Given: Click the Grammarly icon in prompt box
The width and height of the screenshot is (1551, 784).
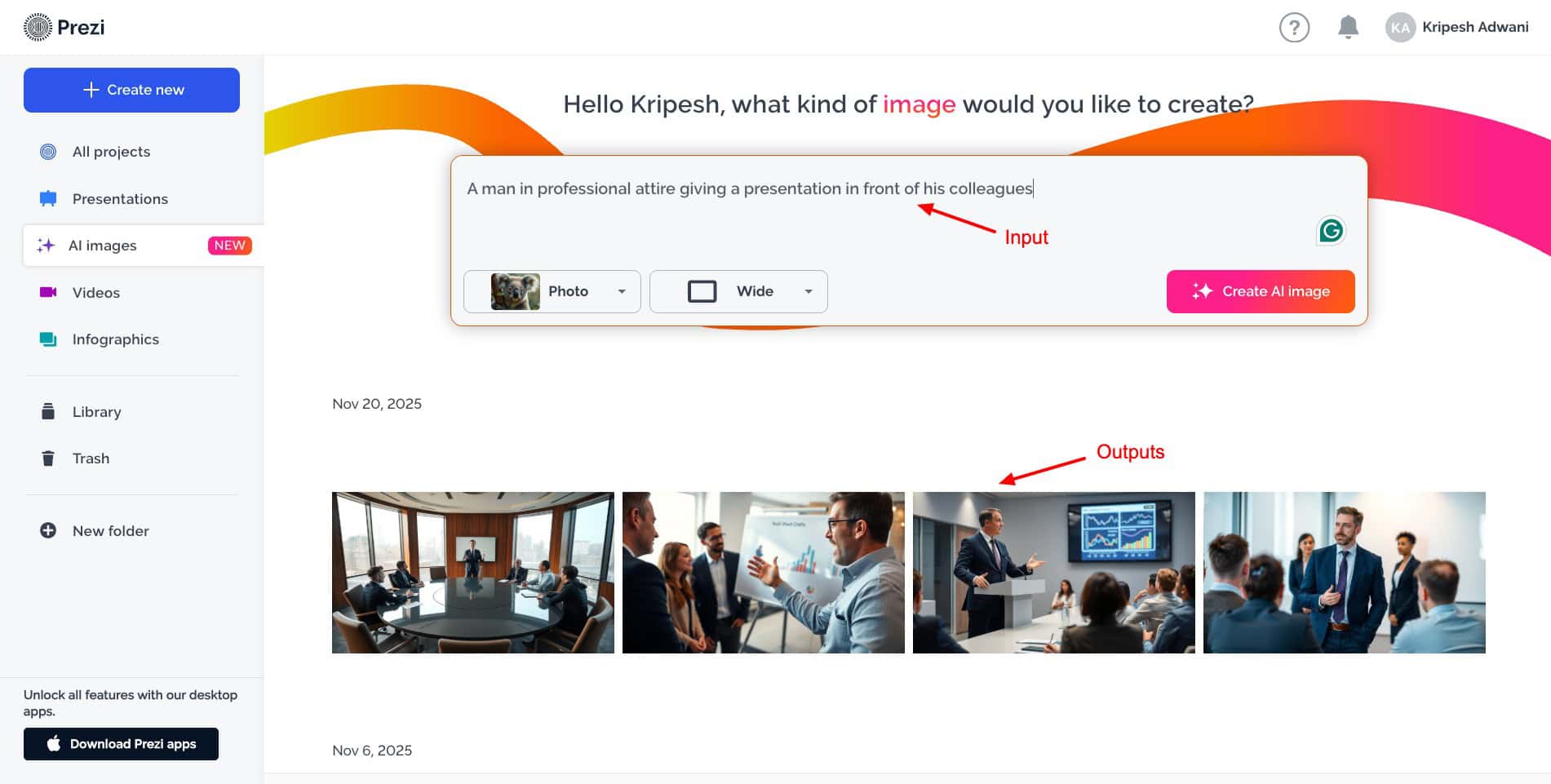Looking at the screenshot, I should tap(1331, 231).
